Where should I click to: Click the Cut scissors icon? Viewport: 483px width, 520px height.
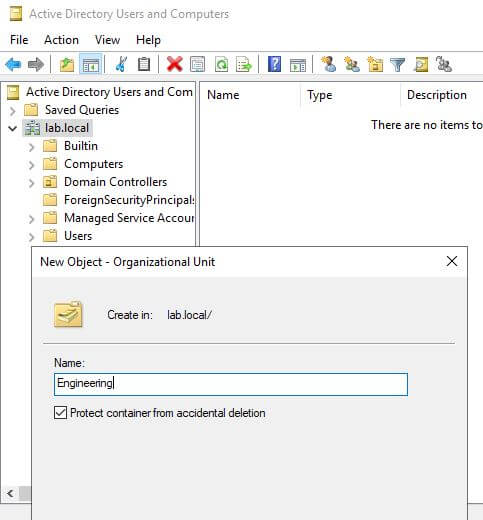point(121,64)
